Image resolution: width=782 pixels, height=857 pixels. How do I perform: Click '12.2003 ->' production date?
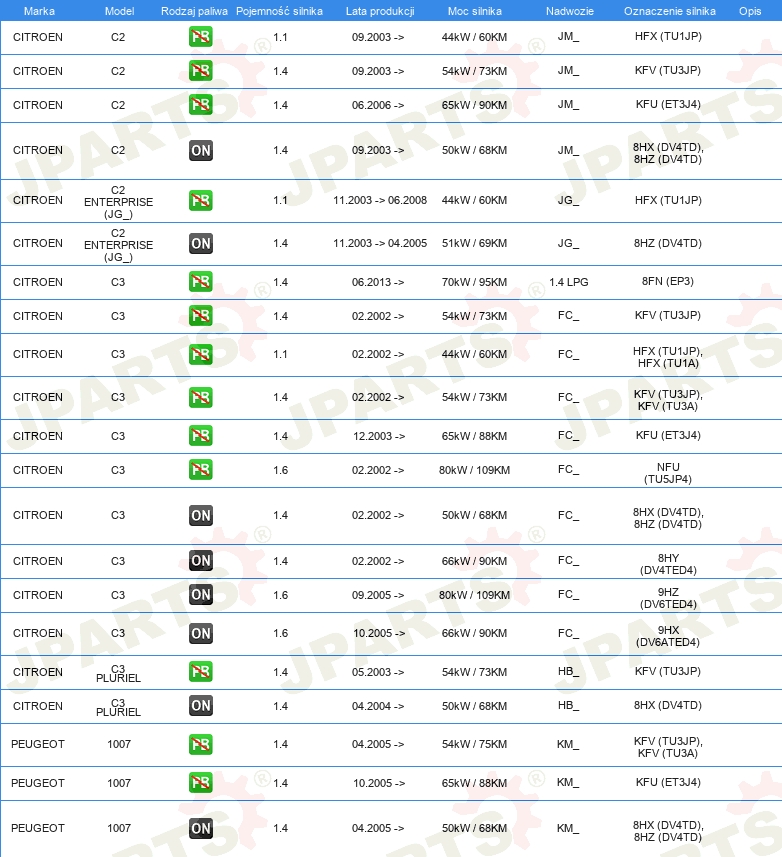pos(379,436)
